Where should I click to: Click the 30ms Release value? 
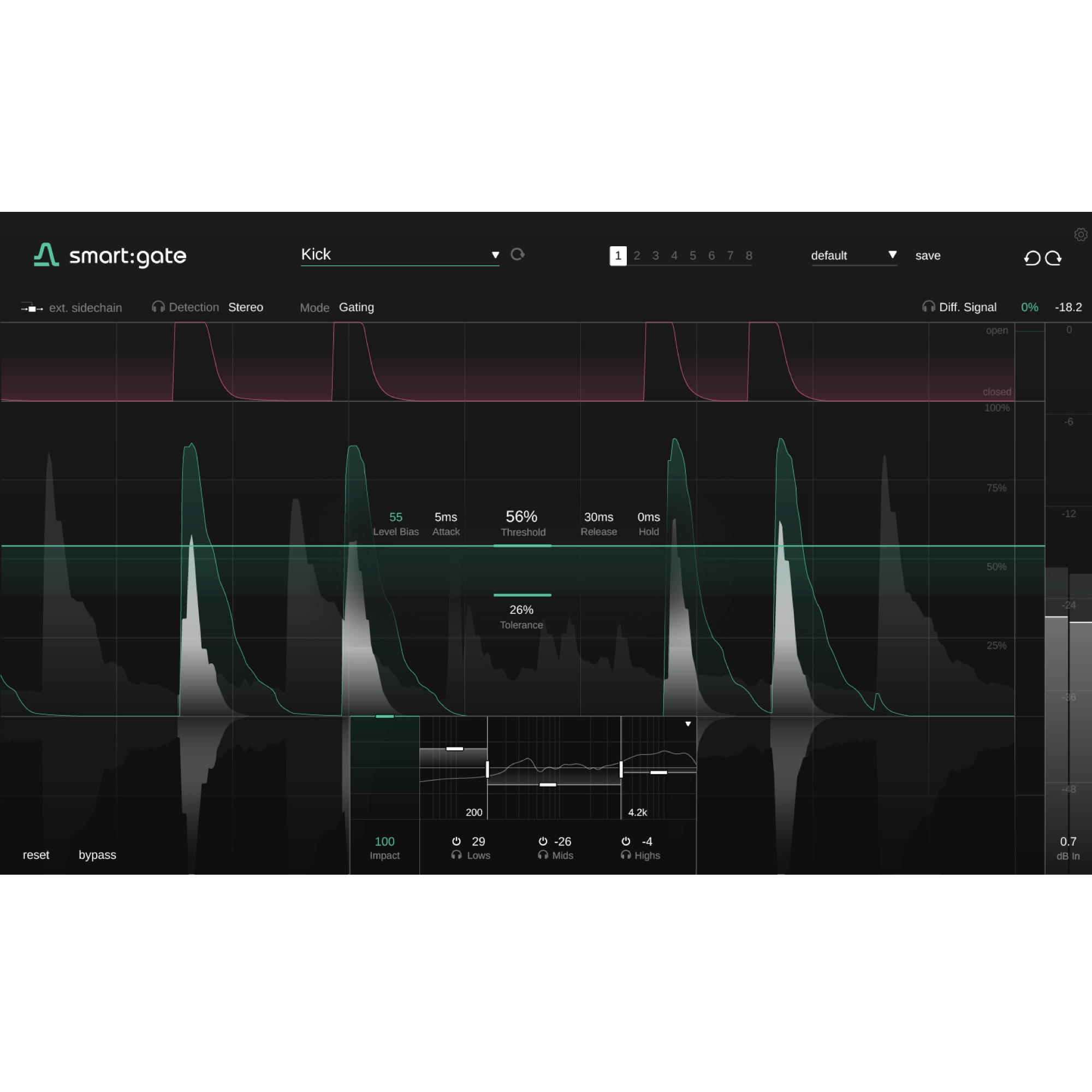pyautogui.click(x=598, y=517)
